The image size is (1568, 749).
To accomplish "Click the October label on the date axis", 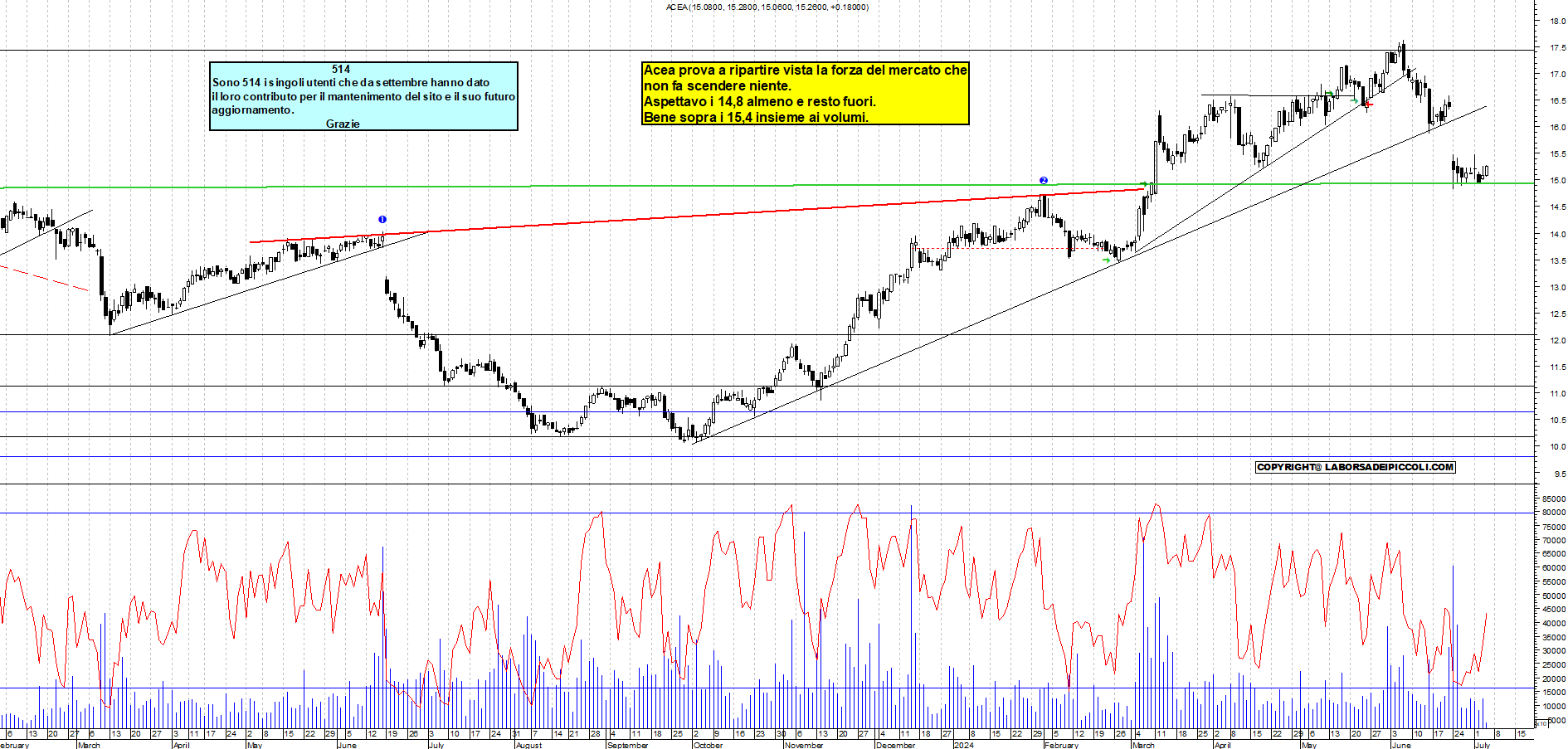I will coord(708,745).
